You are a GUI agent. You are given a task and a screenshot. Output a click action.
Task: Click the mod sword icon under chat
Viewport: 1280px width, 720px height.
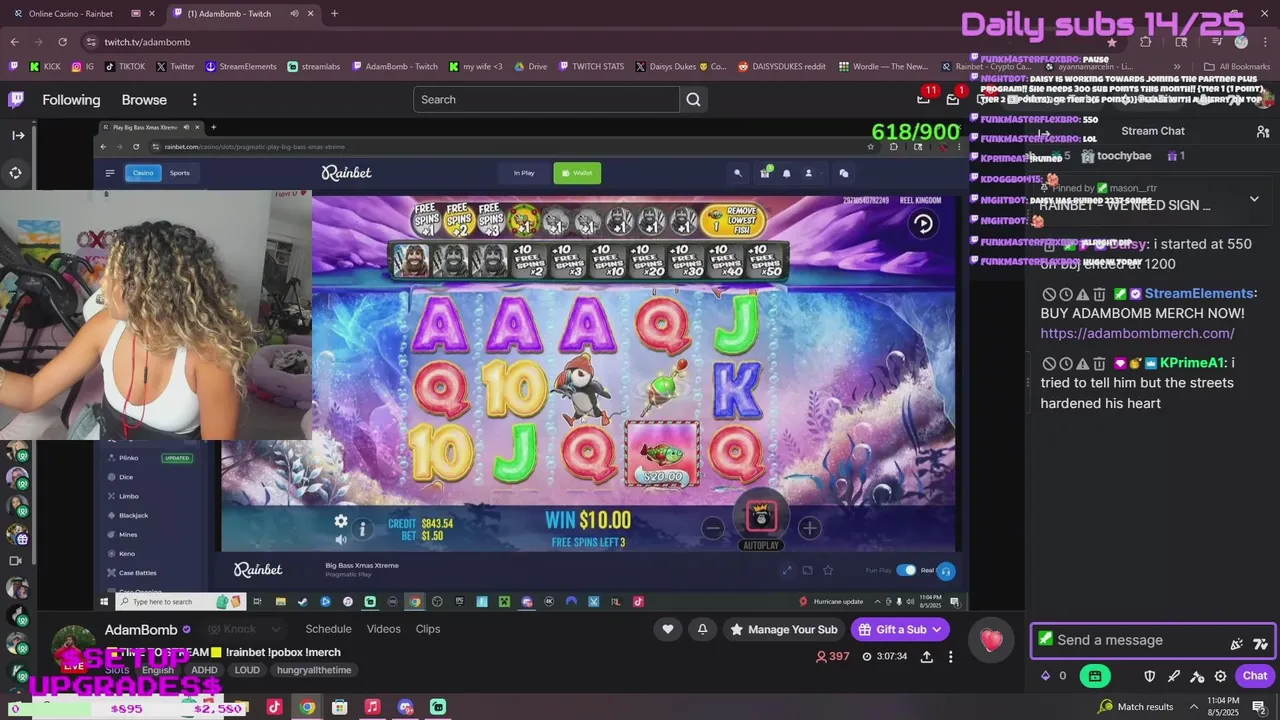pyautogui.click(x=1174, y=676)
